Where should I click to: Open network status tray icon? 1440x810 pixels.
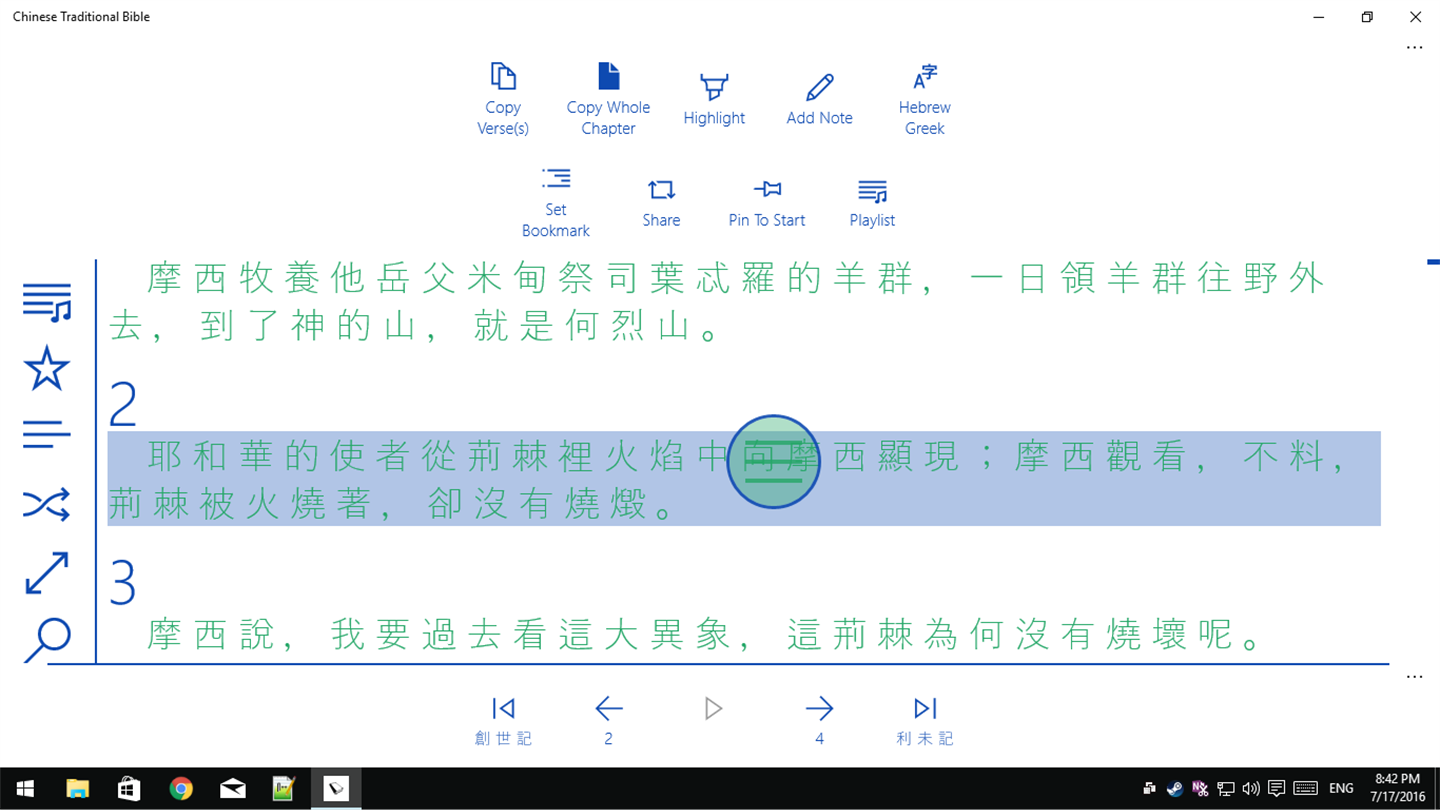(1226, 789)
